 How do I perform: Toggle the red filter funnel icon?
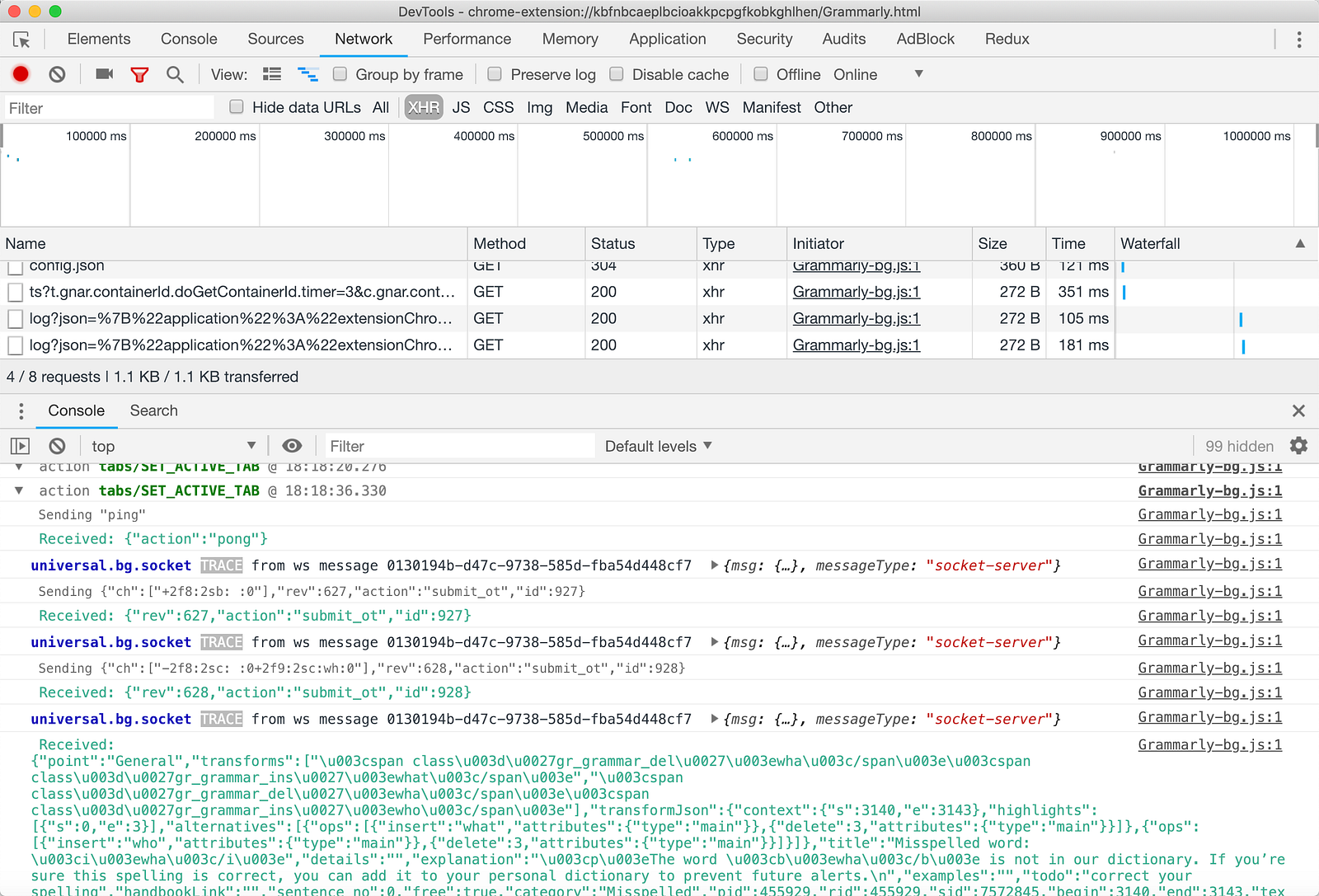[139, 74]
